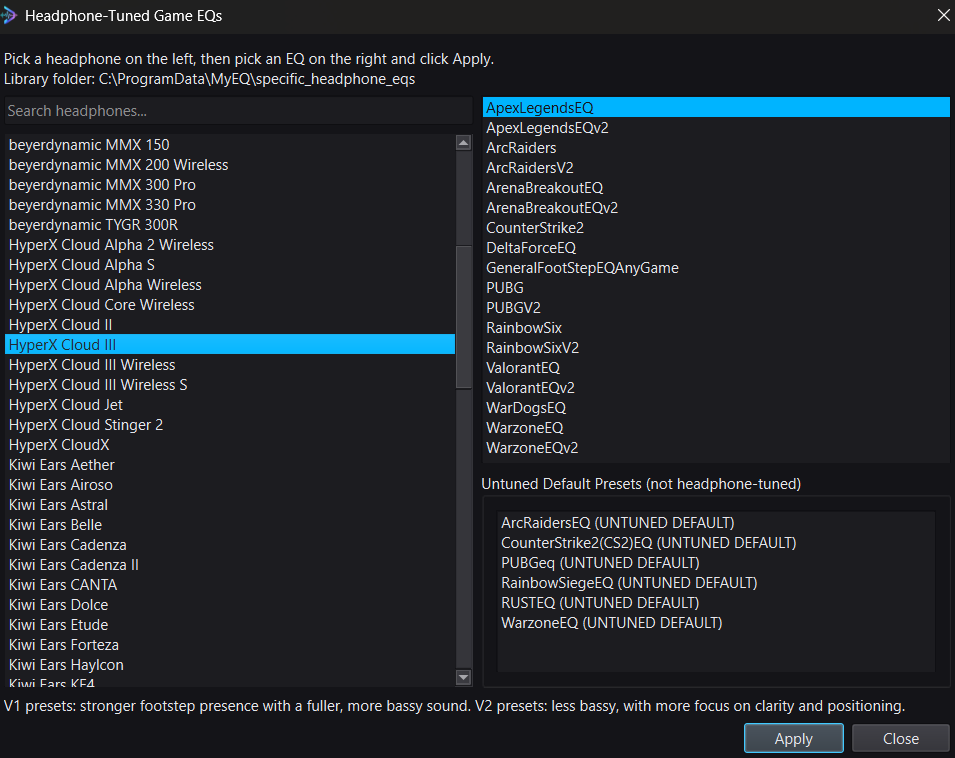The height and width of the screenshot is (758, 955).
Task: Choose RainbowSiegeEQ (UNTUNED DEFAULT)
Action: point(716,583)
